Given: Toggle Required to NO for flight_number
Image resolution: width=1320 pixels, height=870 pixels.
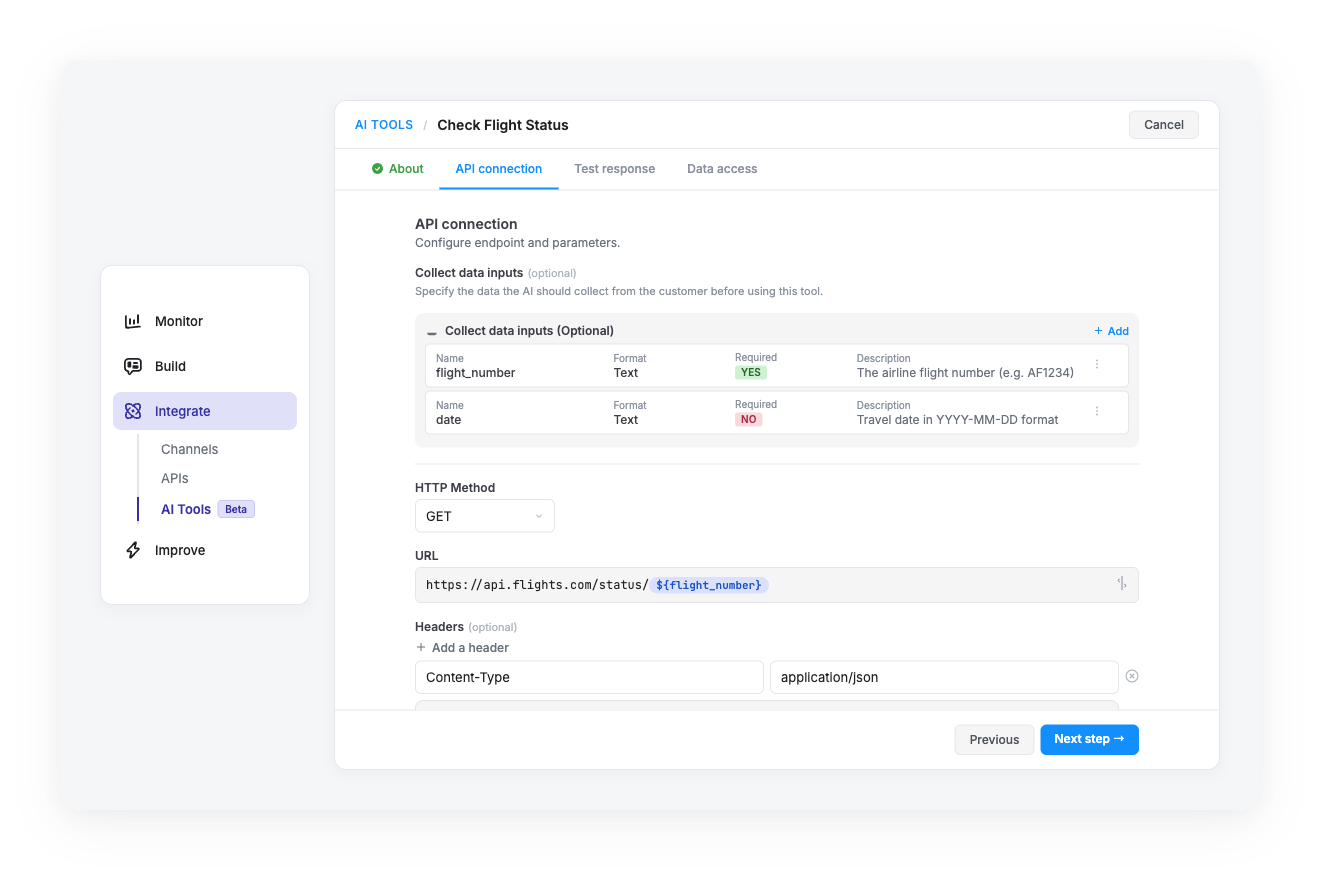Looking at the screenshot, I should click(x=751, y=372).
